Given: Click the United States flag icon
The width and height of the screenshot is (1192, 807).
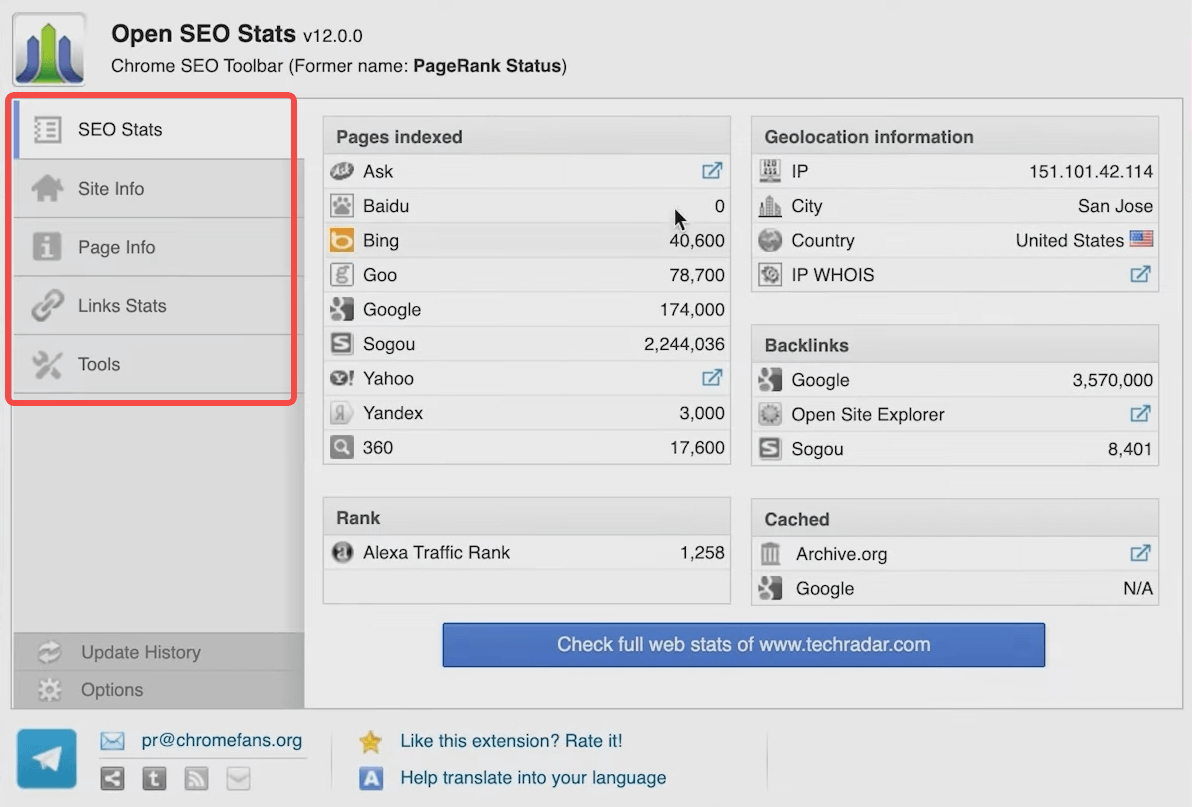Looking at the screenshot, I should click(1141, 239).
